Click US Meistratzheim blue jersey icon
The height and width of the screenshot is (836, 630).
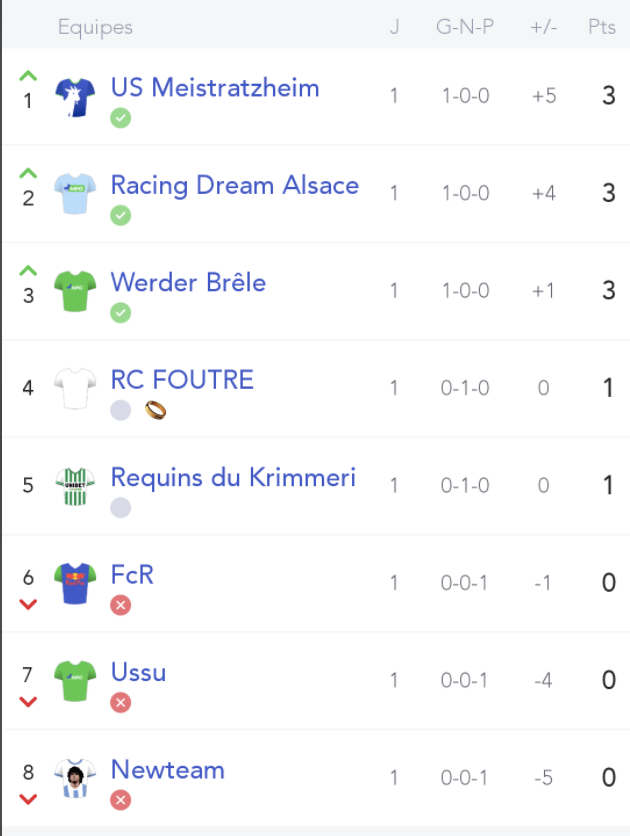(75, 97)
